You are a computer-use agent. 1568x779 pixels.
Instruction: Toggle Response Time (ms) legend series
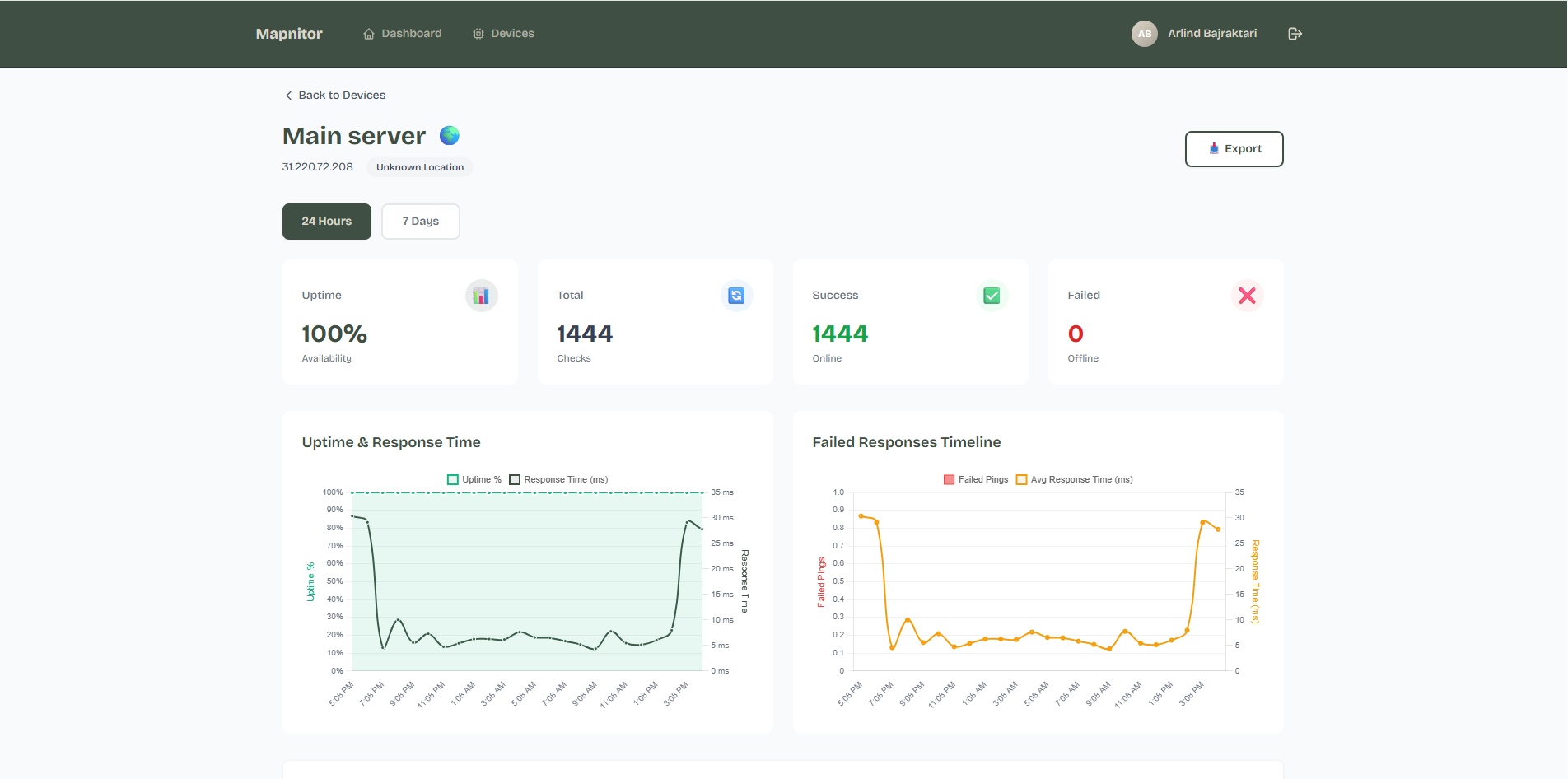(558, 479)
